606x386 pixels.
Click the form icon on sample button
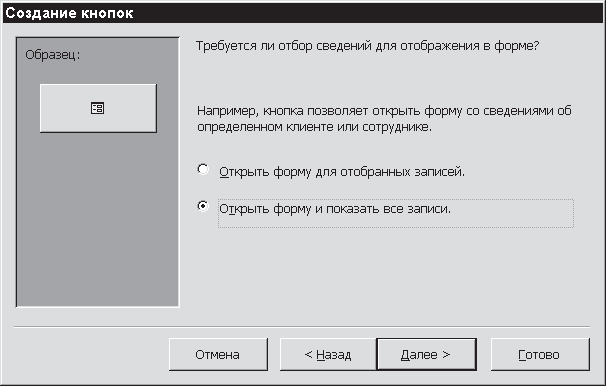(97, 108)
